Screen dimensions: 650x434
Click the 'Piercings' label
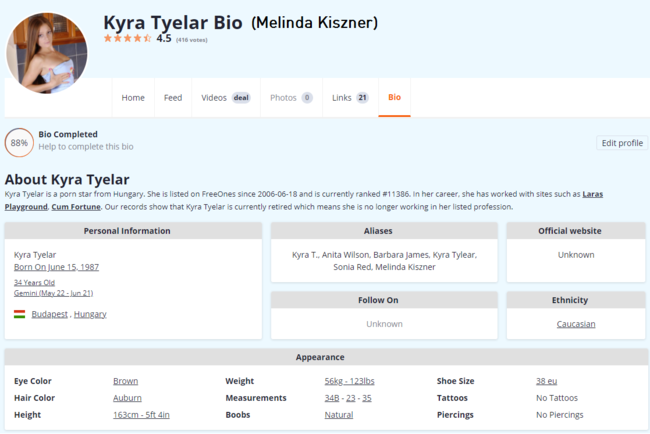pyautogui.click(x=455, y=415)
